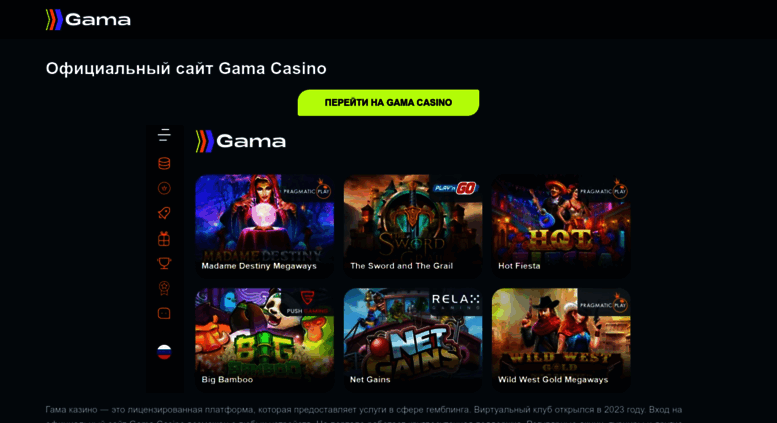The height and width of the screenshot is (423, 777).
Task: Click the Gama logo in the top header
Action: coord(88,20)
